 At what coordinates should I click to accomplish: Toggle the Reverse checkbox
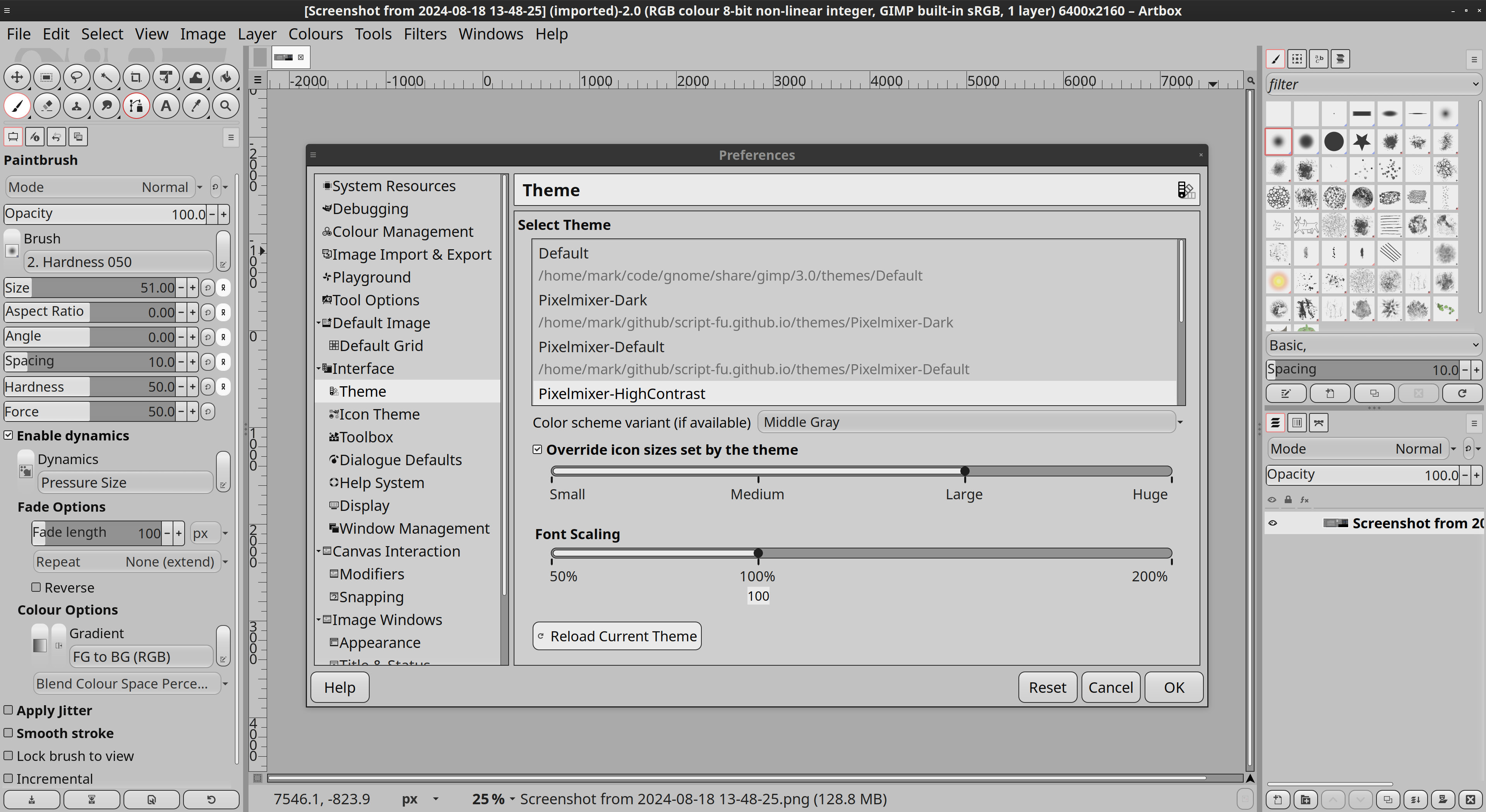tap(36, 587)
